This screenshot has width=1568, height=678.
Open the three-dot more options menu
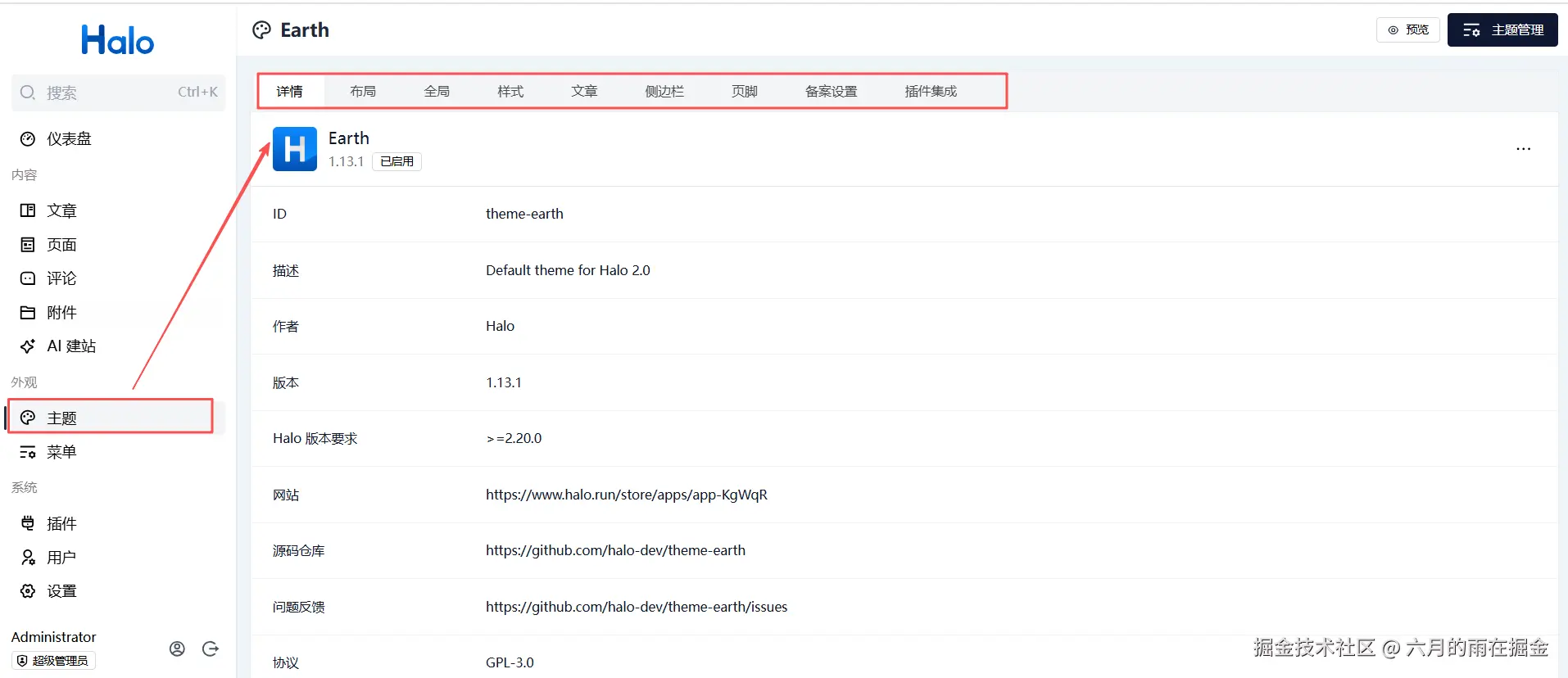click(1524, 149)
